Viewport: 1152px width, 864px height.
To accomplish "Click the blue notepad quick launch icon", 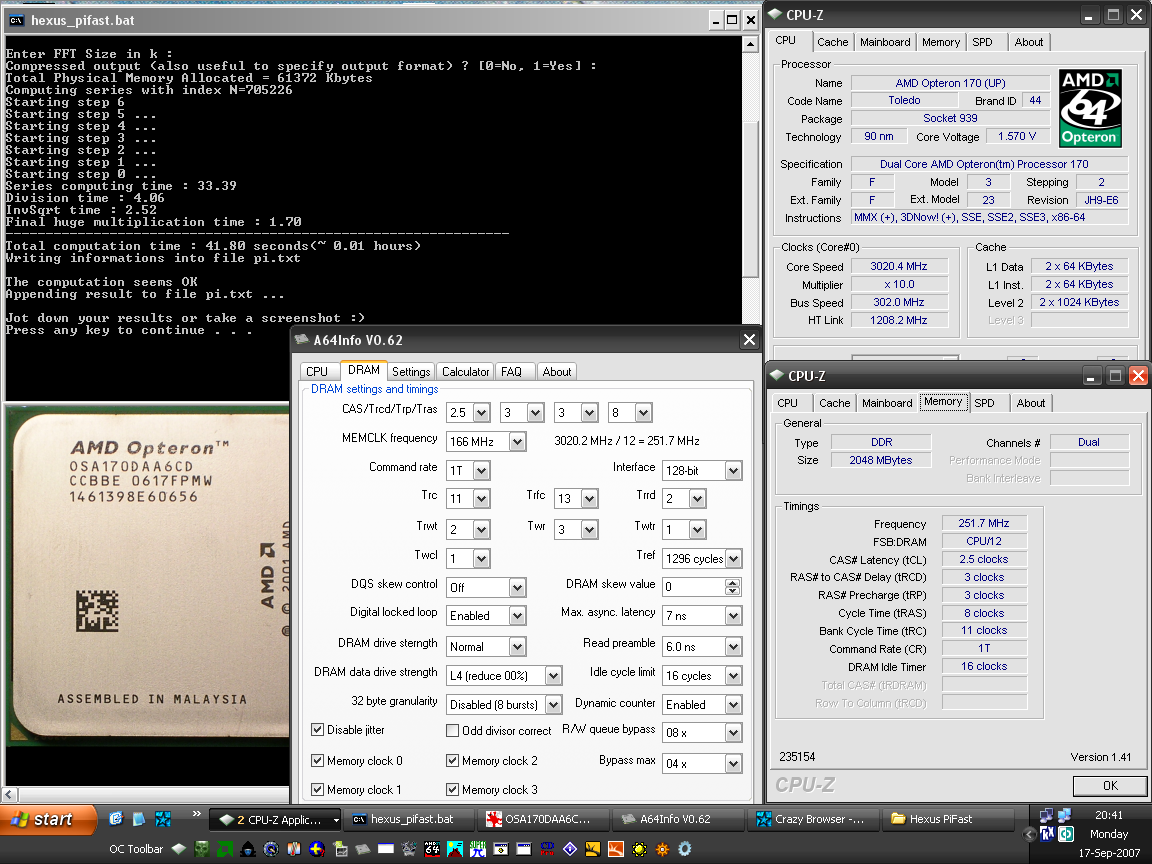I will click(x=139, y=818).
